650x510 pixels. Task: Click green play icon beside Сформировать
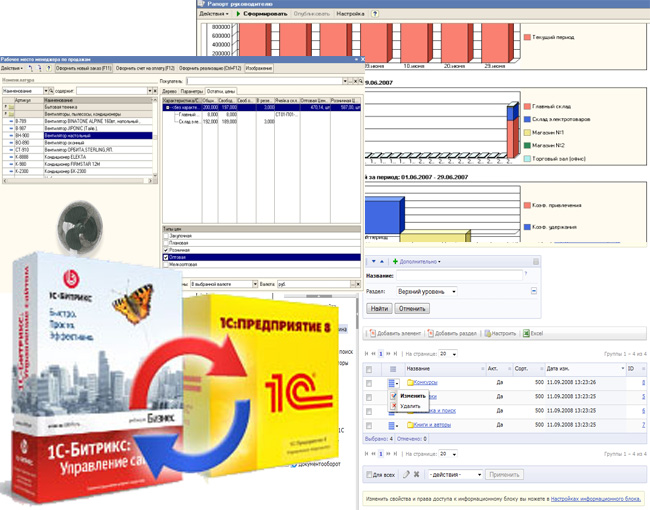pyautogui.click(x=238, y=14)
